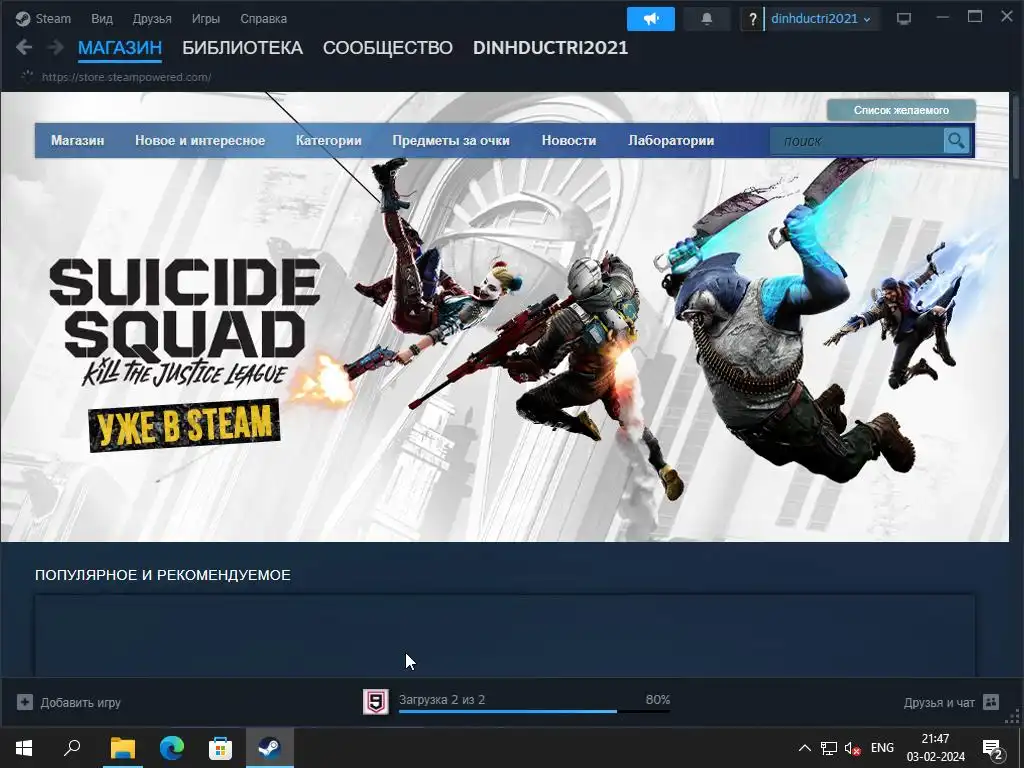This screenshot has height=768, width=1024.
Task: Click the ПОПУЛЯРНОЕ И РЕКОМЕНДУЕМОЕ heading
Action: point(163,575)
